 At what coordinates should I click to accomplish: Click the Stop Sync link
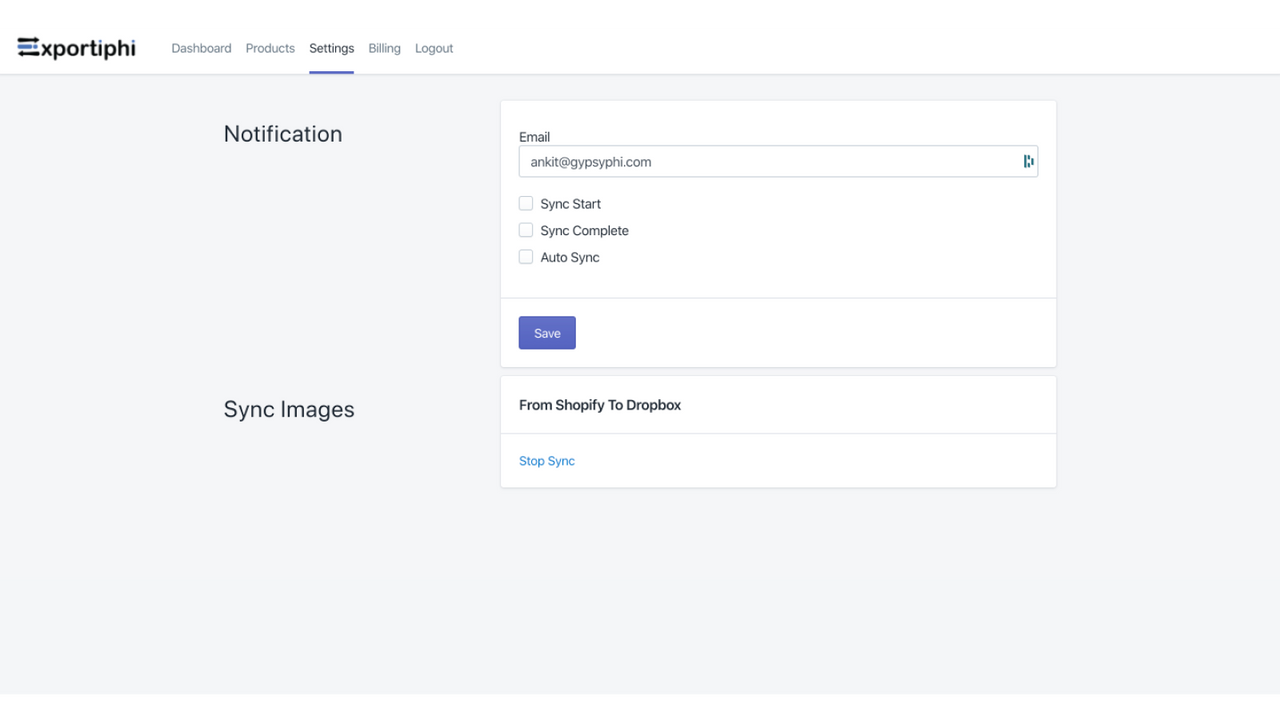(x=546, y=460)
